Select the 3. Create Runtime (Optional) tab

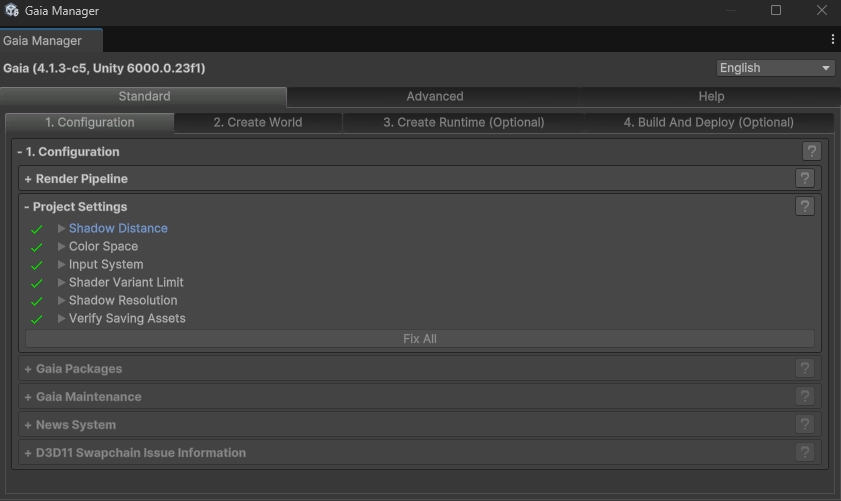463,122
